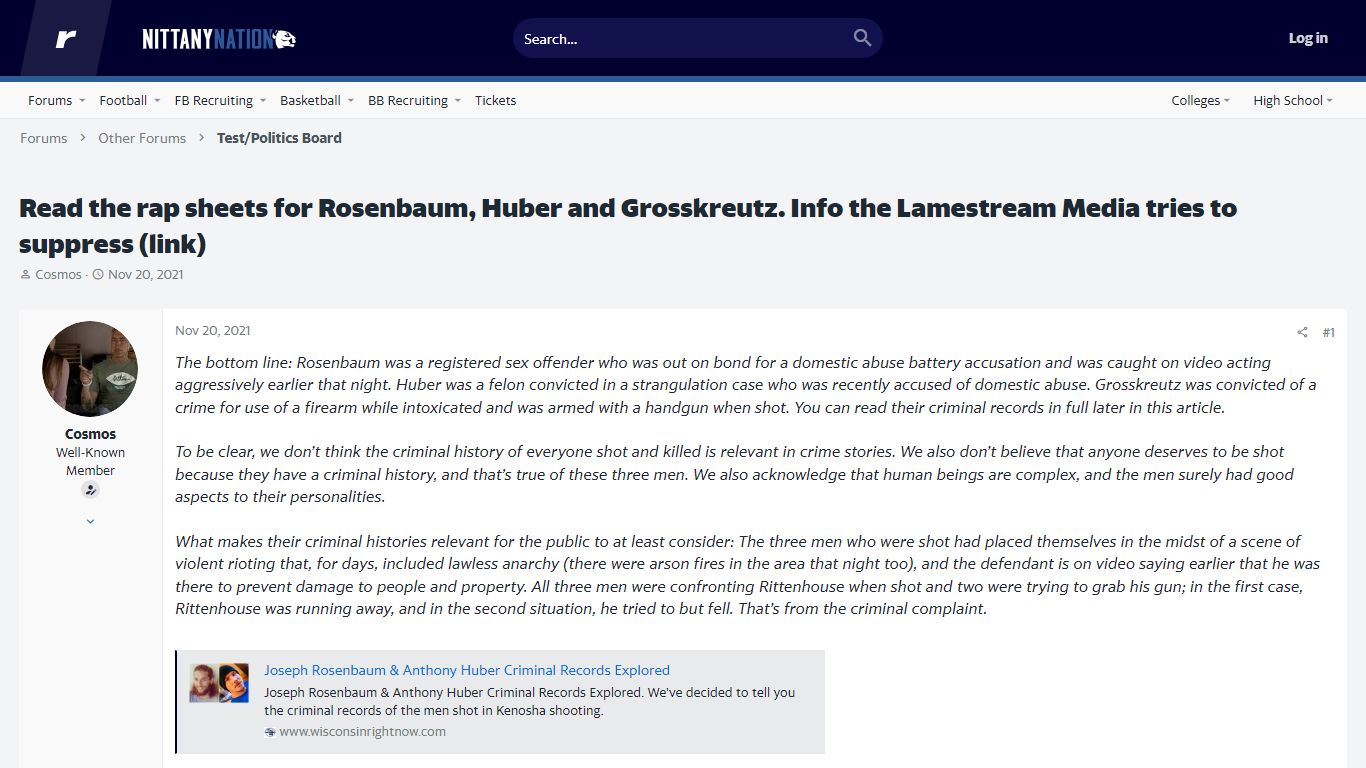Expand the FB Recruiting menu arrow
1366x768 pixels.
point(263,101)
